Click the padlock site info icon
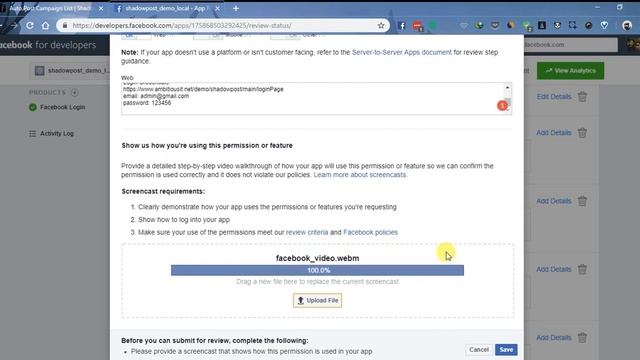Viewport: 640px width, 360px height. coord(64,25)
